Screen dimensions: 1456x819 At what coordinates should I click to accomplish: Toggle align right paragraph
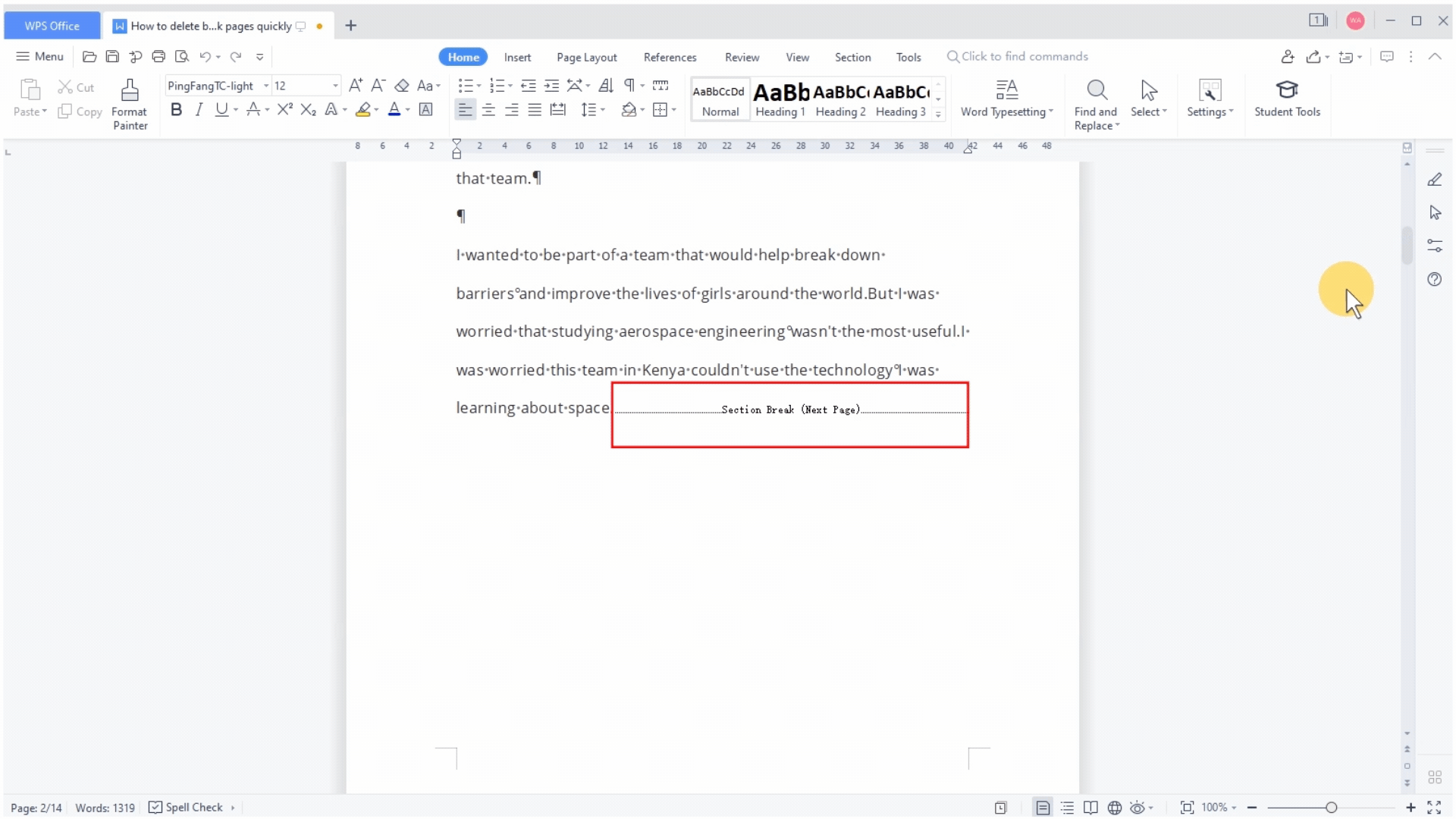pos(512,110)
